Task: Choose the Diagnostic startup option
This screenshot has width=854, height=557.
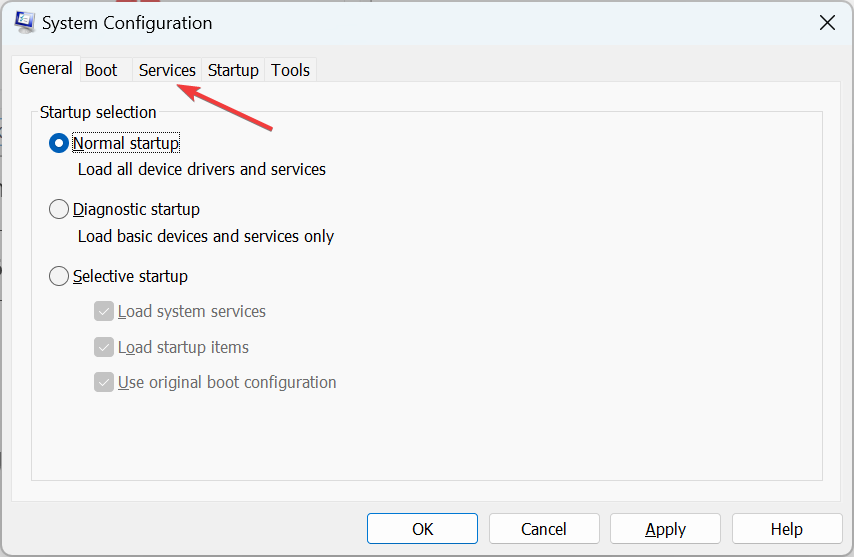Action: click(x=60, y=210)
